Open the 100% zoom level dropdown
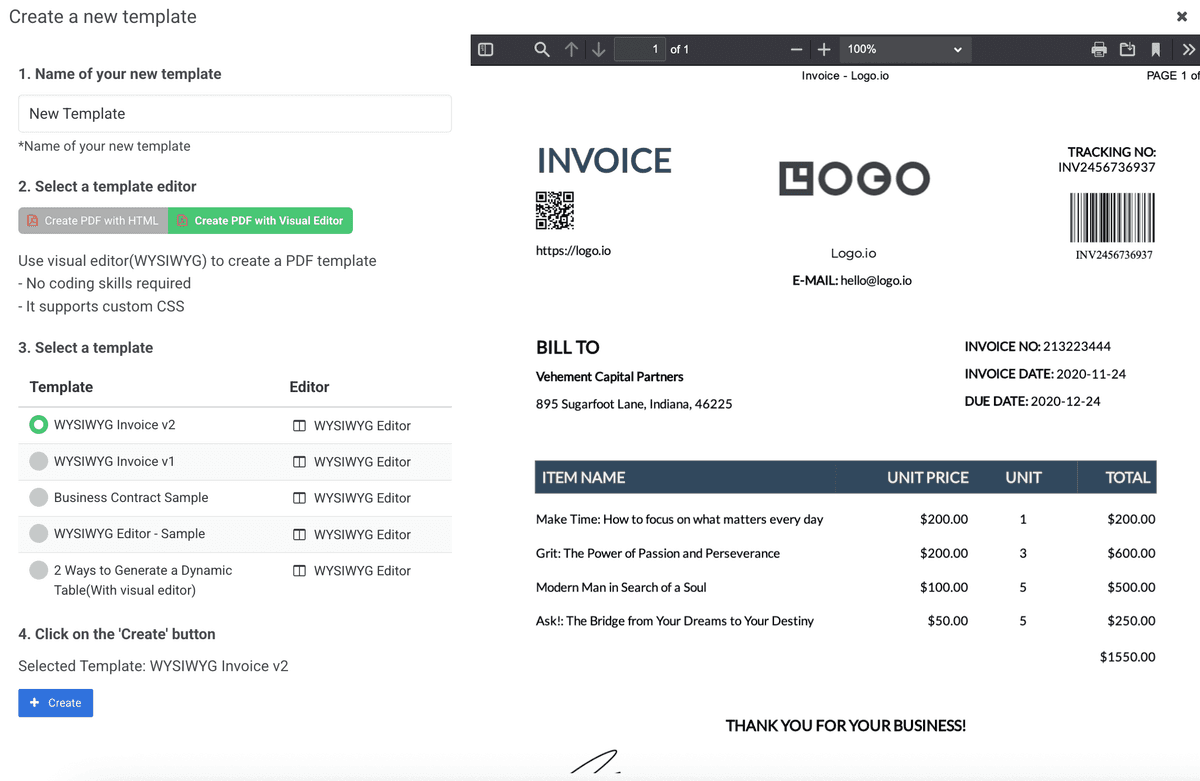The width and height of the screenshot is (1200, 781). pyautogui.click(x=904, y=49)
